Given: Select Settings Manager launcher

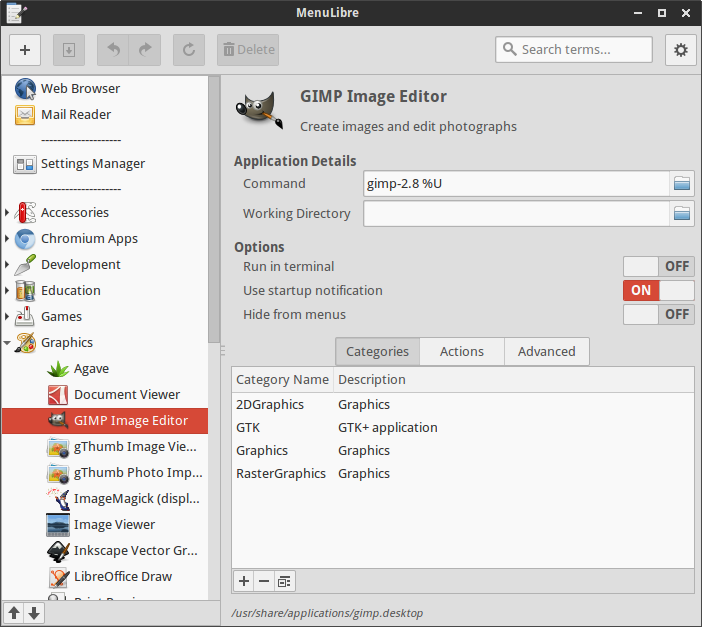Looking at the screenshot, I should (105, 164).
